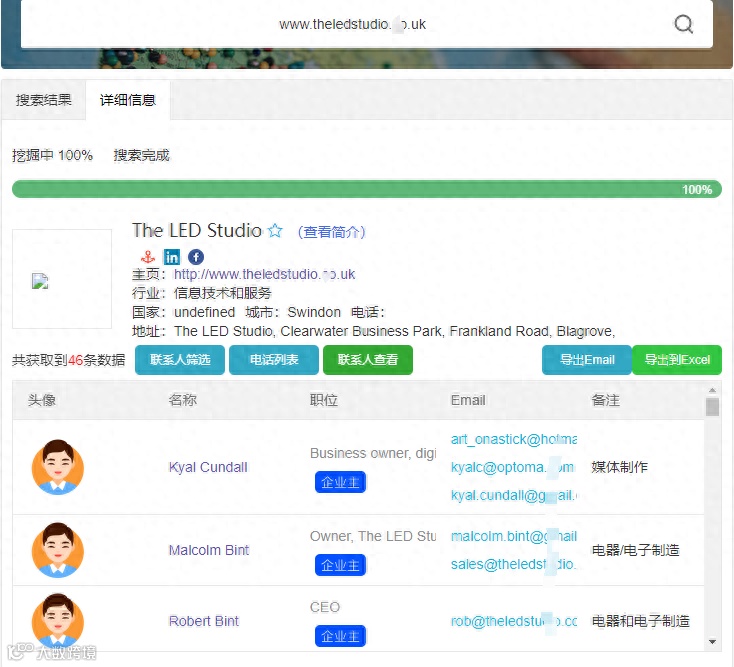This screenshot has height=667, width=734.
Task: Open the LinkedIn icon
Action: point(172,257)
